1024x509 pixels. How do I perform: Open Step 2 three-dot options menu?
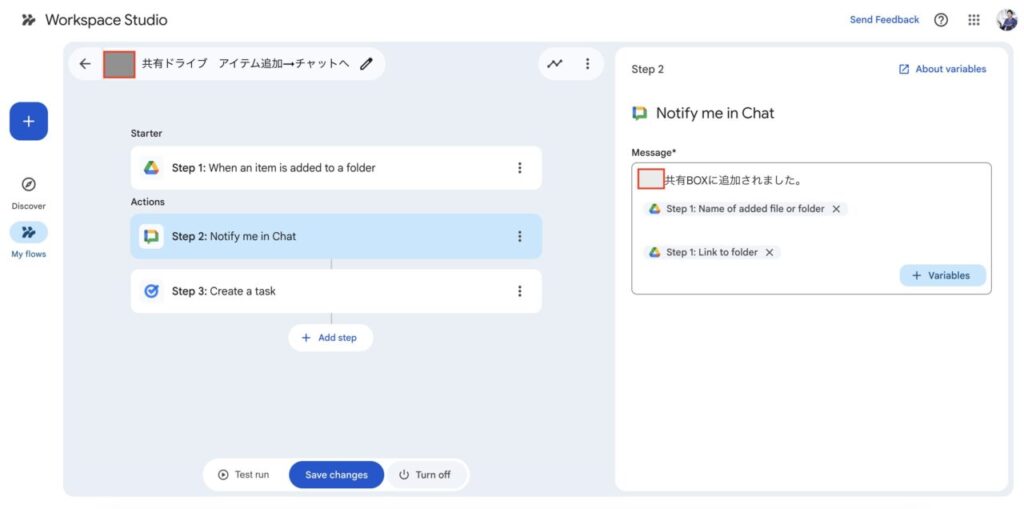(519, 237)
